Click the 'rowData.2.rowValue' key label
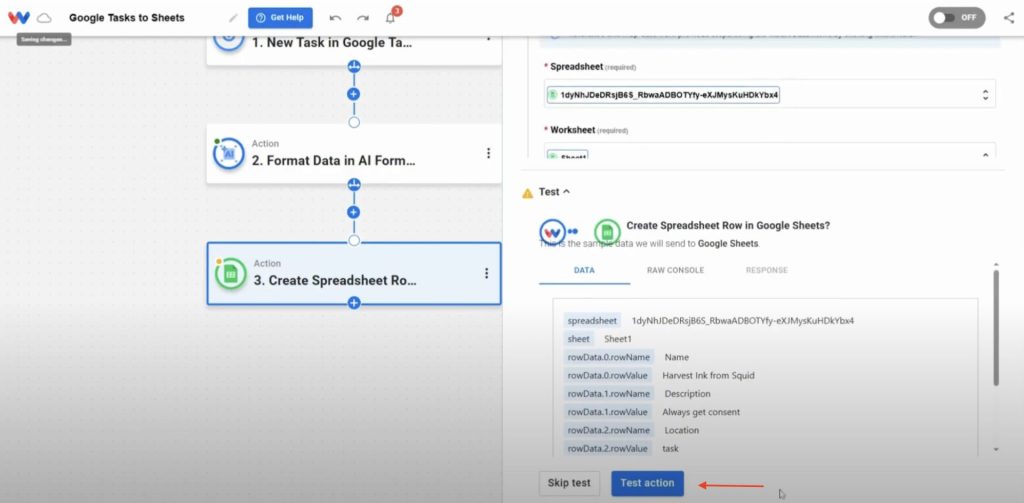The image size is (1024, 503). [x=607, y=449]
